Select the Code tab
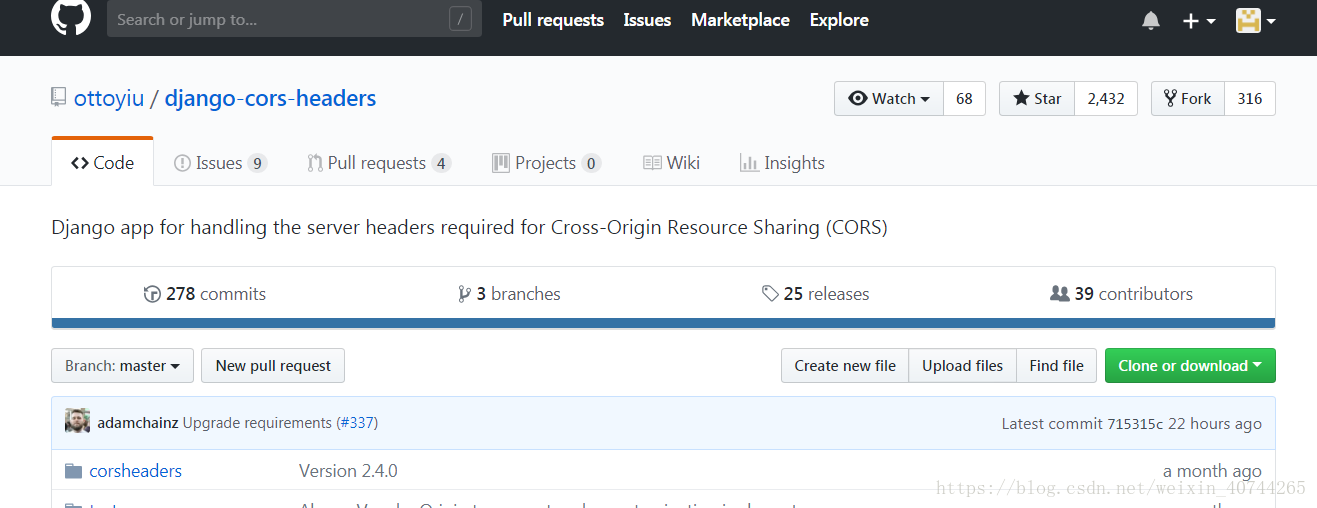Viewport: 1317px width, 508px height. point(102,163)
